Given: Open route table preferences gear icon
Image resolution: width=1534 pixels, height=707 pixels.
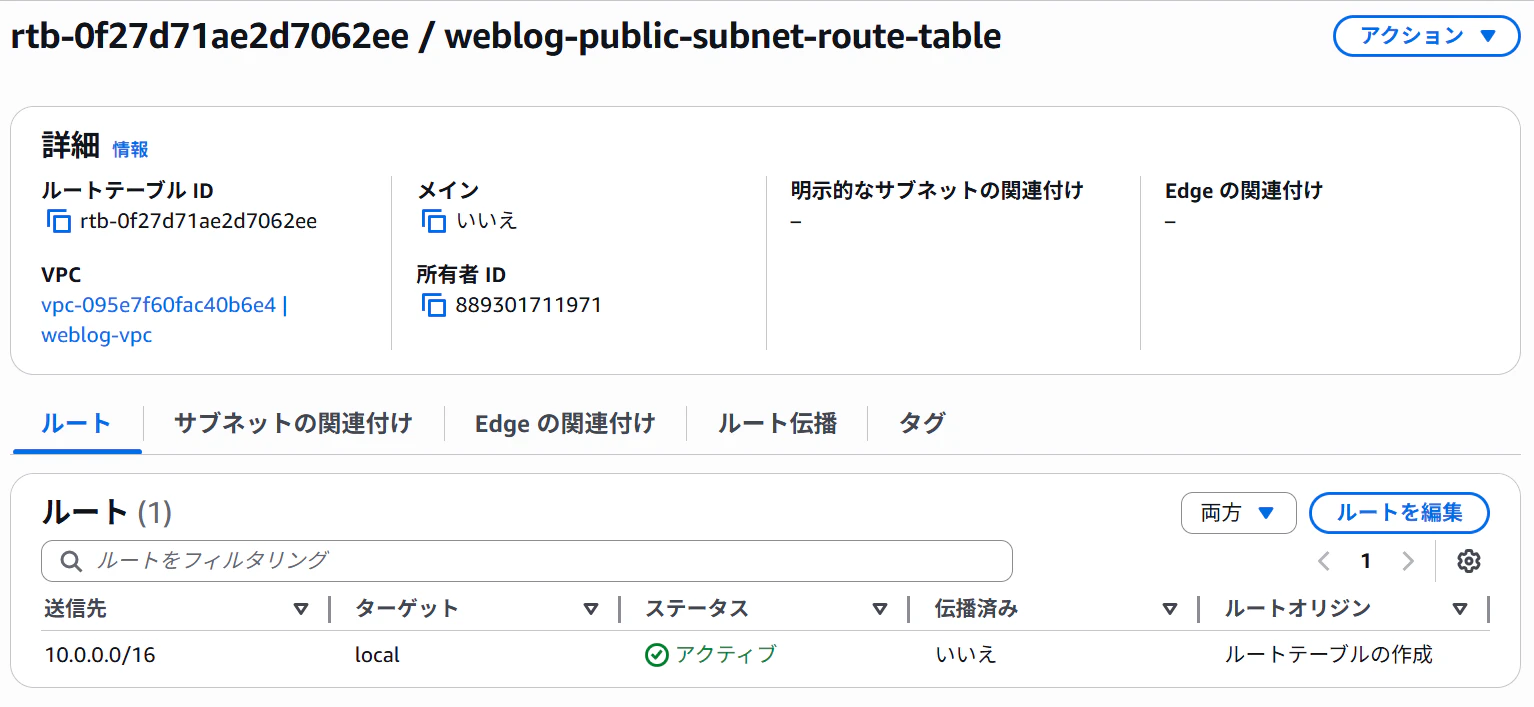Looking at the screenshot, I should point(1468,561).
